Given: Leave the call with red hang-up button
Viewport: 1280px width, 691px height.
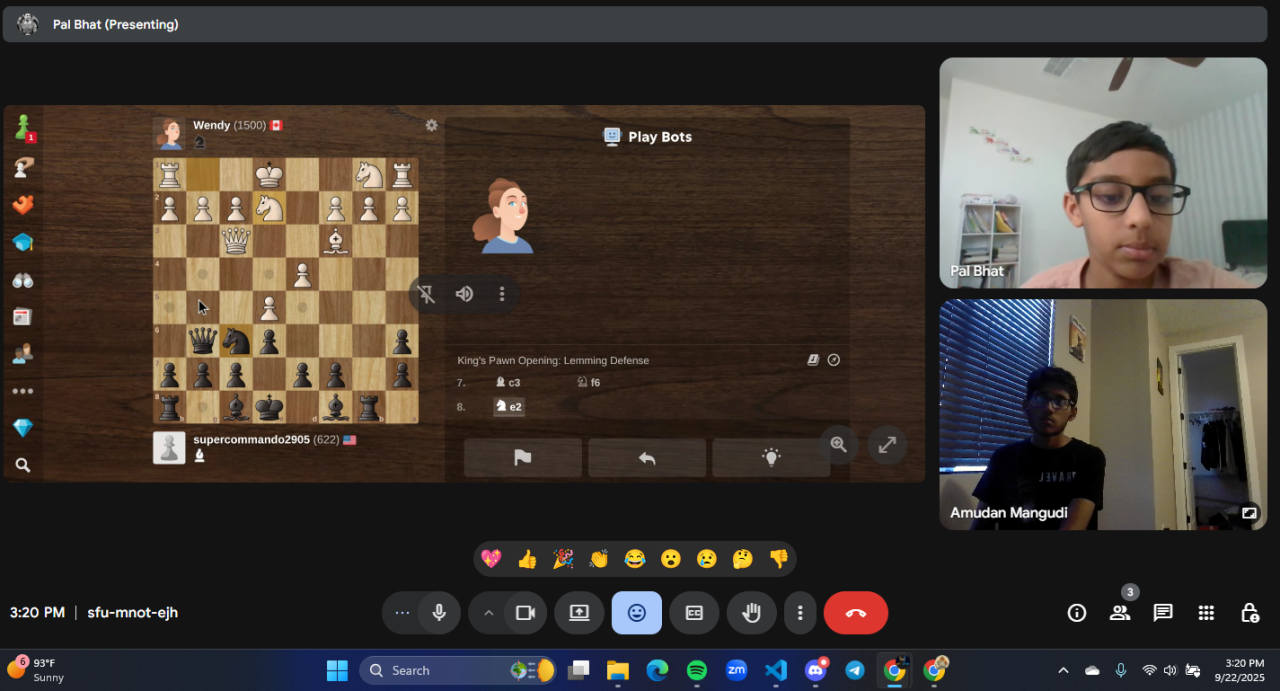Looking at the screenshot, I should click(856, 613).
